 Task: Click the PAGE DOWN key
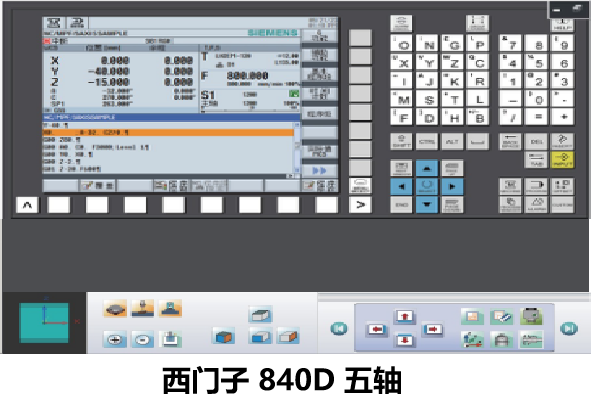[x=452, y=205]
